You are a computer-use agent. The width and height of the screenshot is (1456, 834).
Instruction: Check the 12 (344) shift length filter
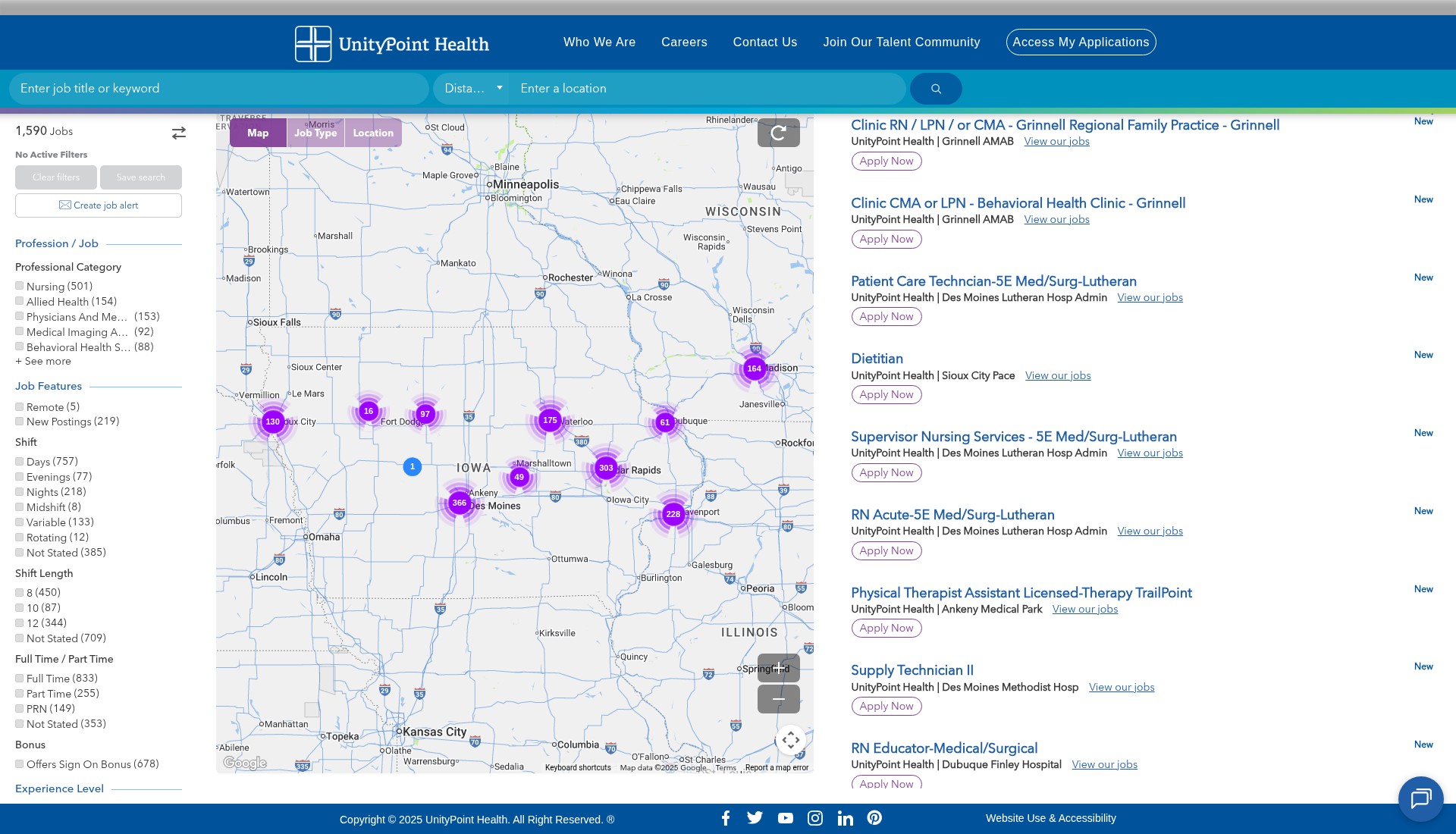pos(20,622)
